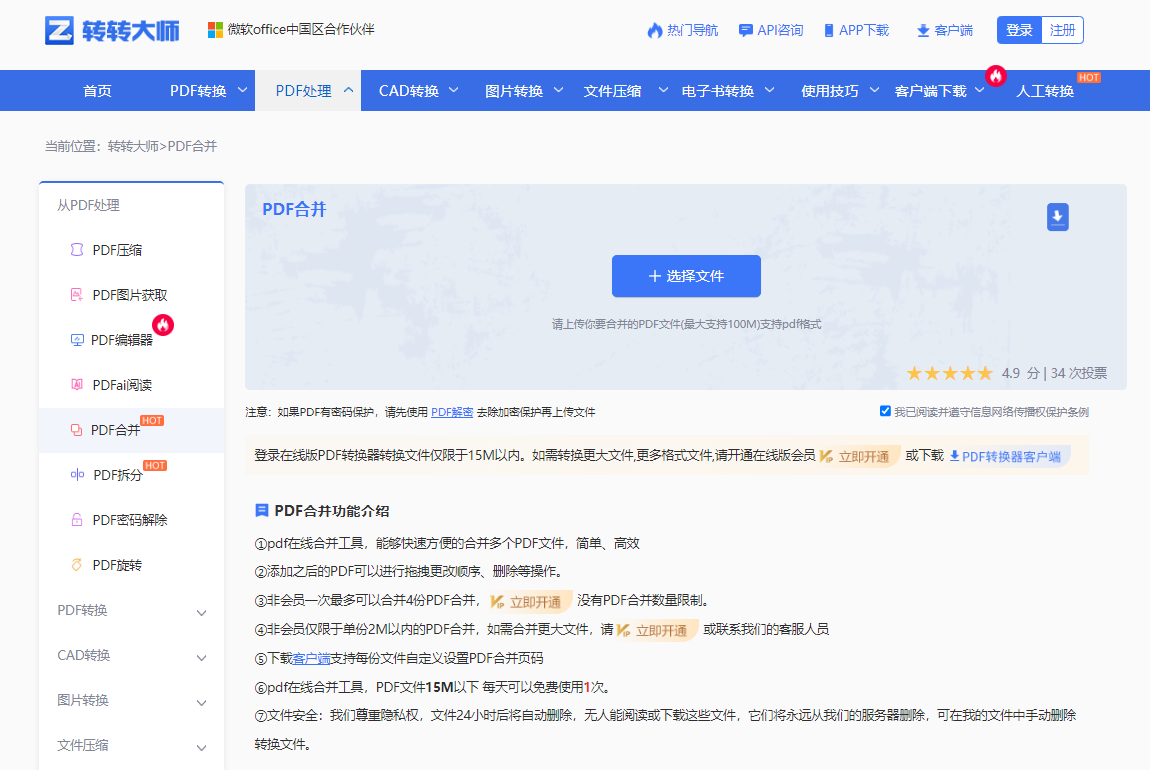Expand the CAD转换 navigation dropdown

click(417, 90)
